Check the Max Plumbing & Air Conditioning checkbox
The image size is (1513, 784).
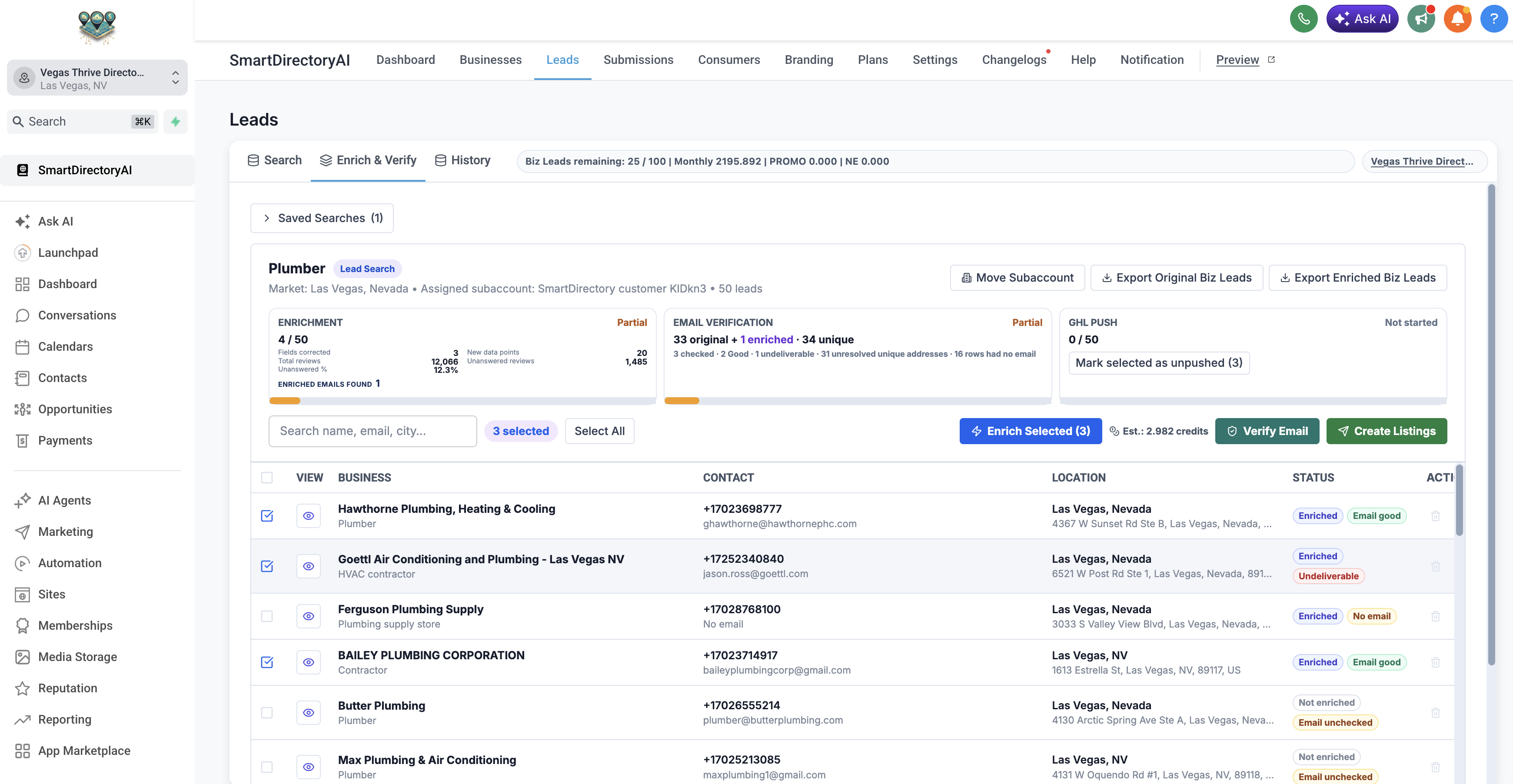[266, 767]
